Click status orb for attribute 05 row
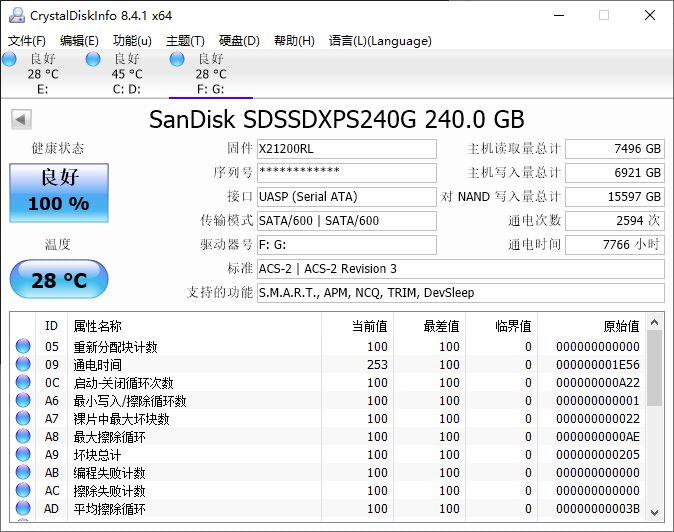This screenshot has width=674, height=532. pyautogui.click(x=23, y=346)
